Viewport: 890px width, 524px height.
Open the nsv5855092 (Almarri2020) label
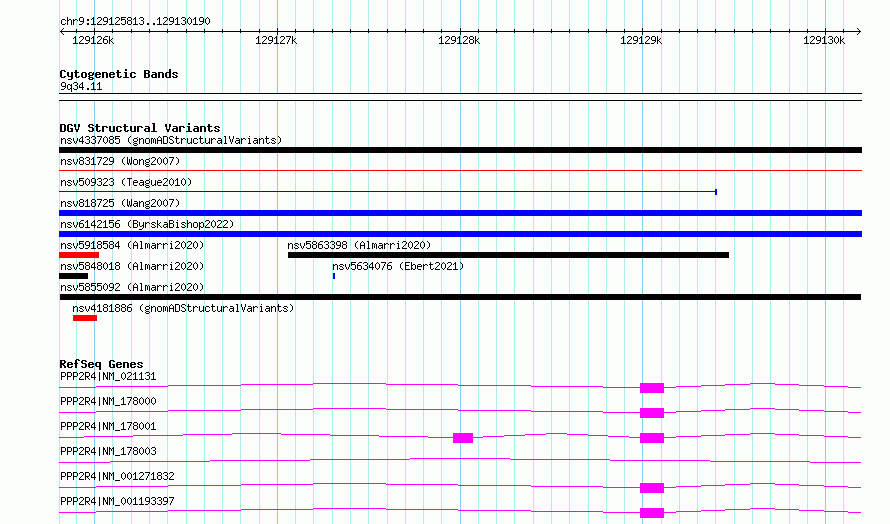[x=132, y=287]
